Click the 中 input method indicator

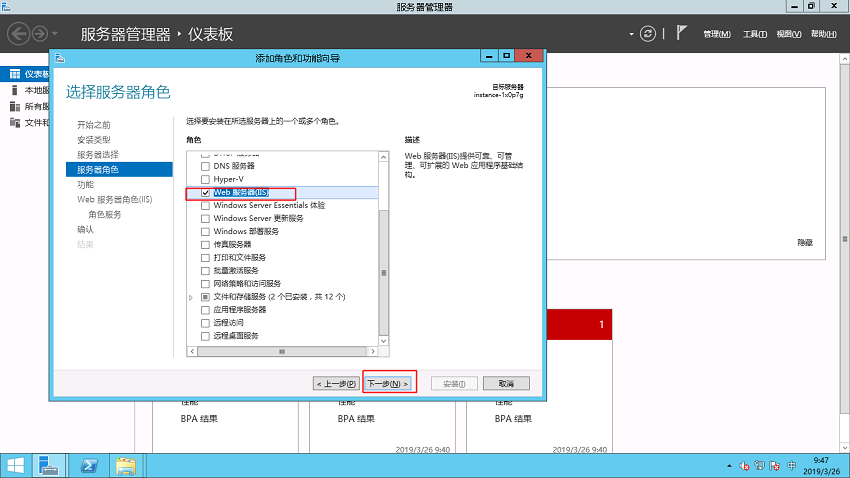(x=792, y=466)
